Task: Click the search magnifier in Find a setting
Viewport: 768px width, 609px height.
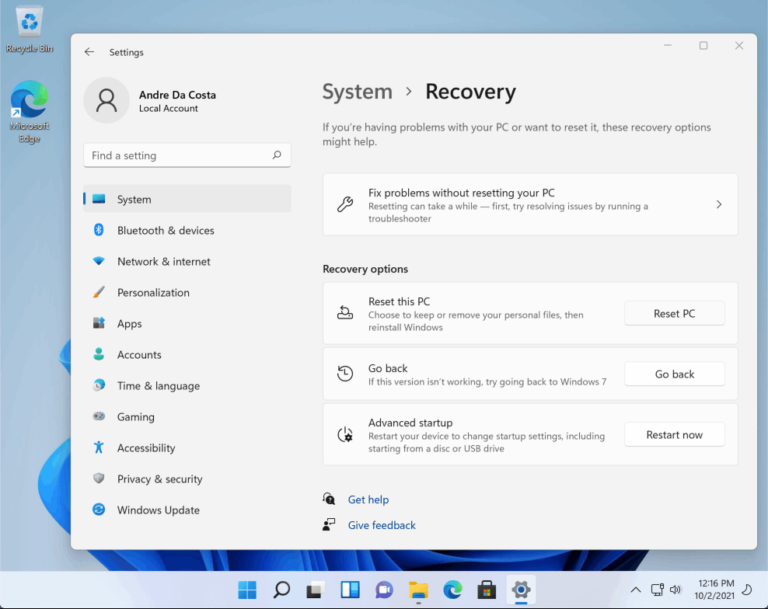Action: click(277, 155)
